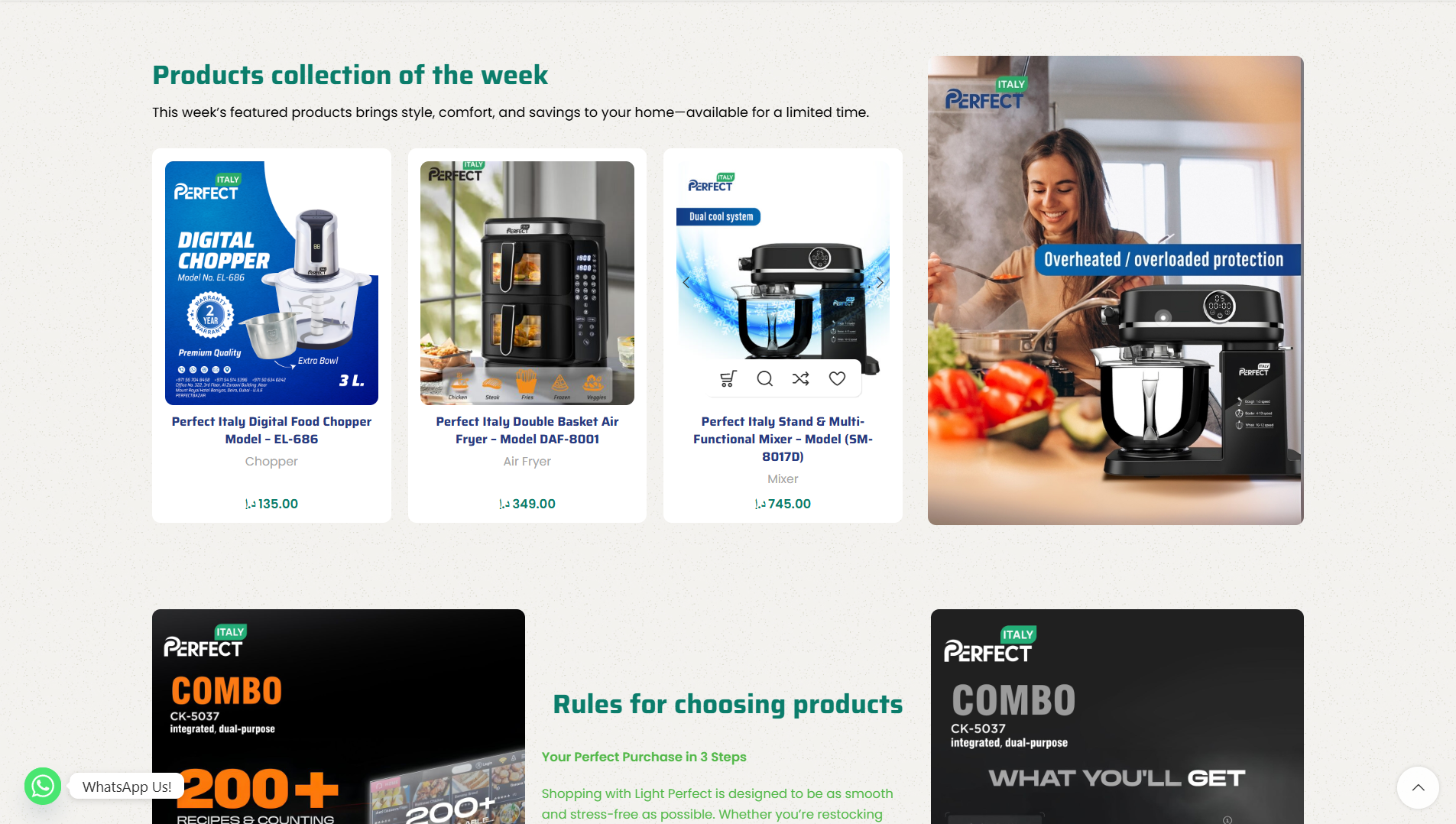The image size is (1456, 824).
Task: Open the orange COMBO CK-5037 banner
Action: pos(339,716)
